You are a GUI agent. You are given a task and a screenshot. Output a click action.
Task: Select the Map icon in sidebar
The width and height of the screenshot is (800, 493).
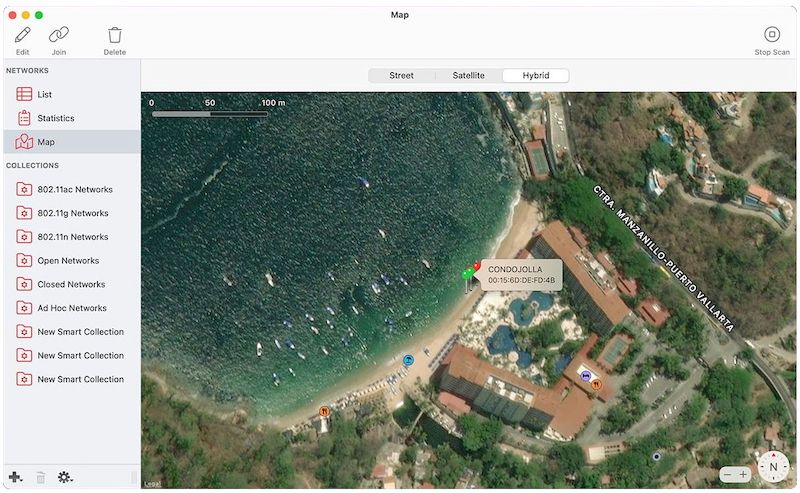(24, 142)
